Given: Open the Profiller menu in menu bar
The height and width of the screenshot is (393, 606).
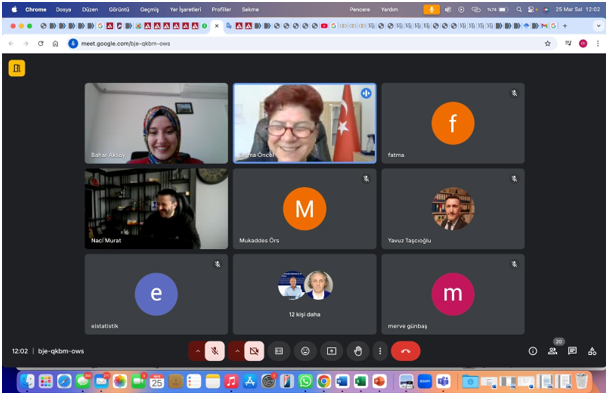Looking at the screenshot, I should (221, 9).
